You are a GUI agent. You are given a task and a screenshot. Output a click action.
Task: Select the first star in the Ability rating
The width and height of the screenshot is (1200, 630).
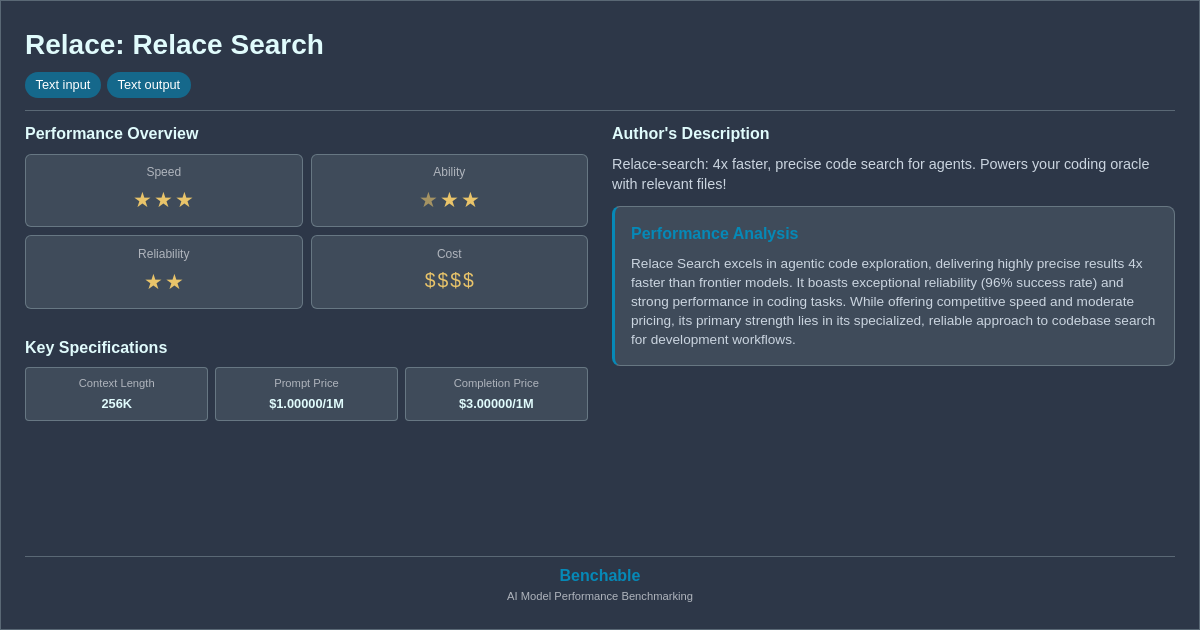(x=429, y=199)
